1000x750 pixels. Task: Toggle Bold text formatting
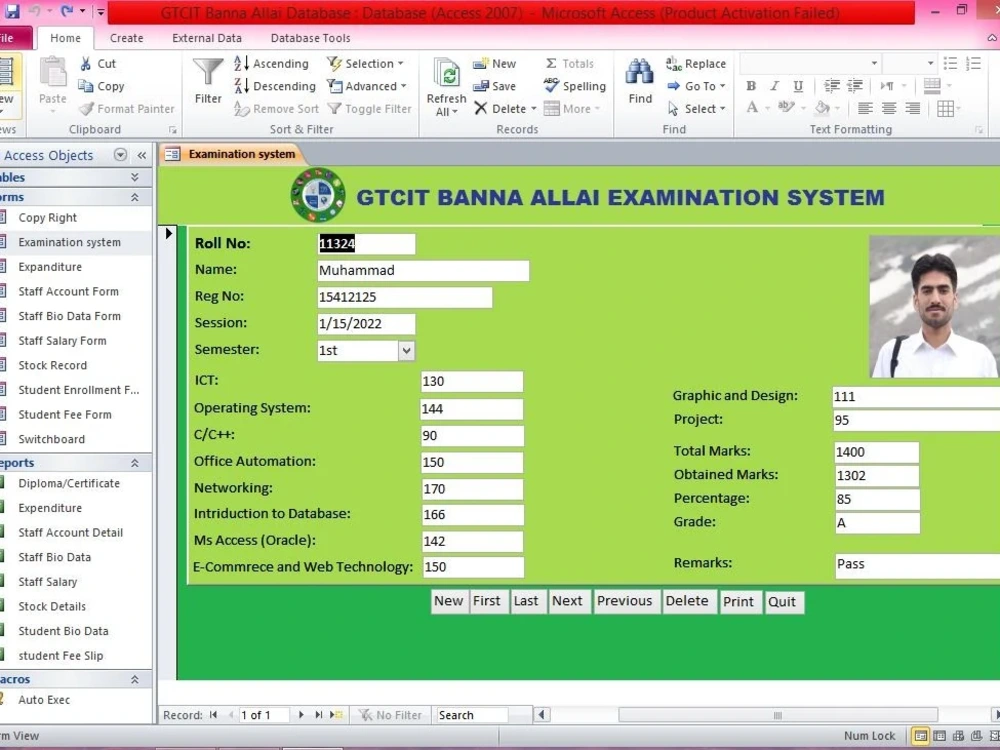751,85
